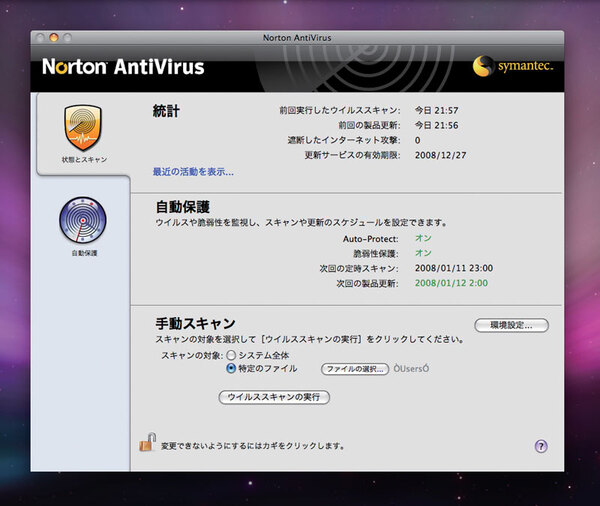Click service expiry date 2008/12/27
The height and width of the screenshot is (506, 600).
pyautogui.click(x=440, y=155)
